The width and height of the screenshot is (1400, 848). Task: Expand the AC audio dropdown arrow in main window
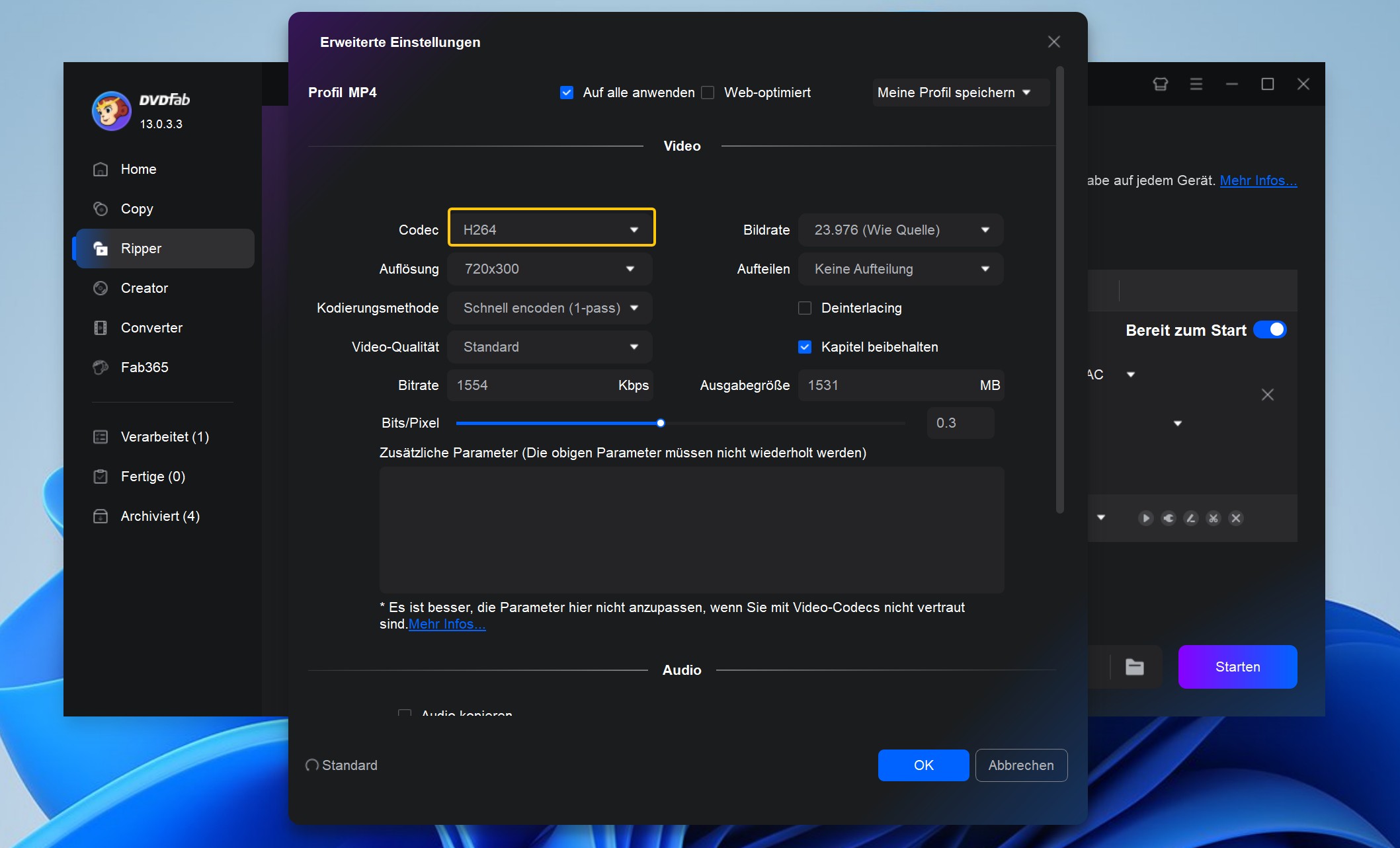[1131, 375]
